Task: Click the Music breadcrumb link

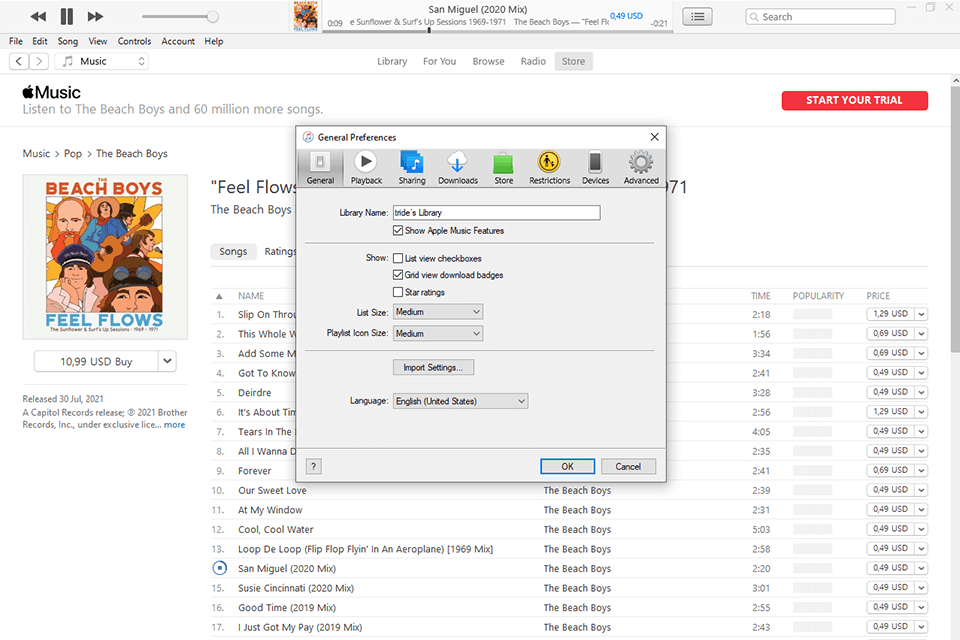Action: tap(36, 154)
